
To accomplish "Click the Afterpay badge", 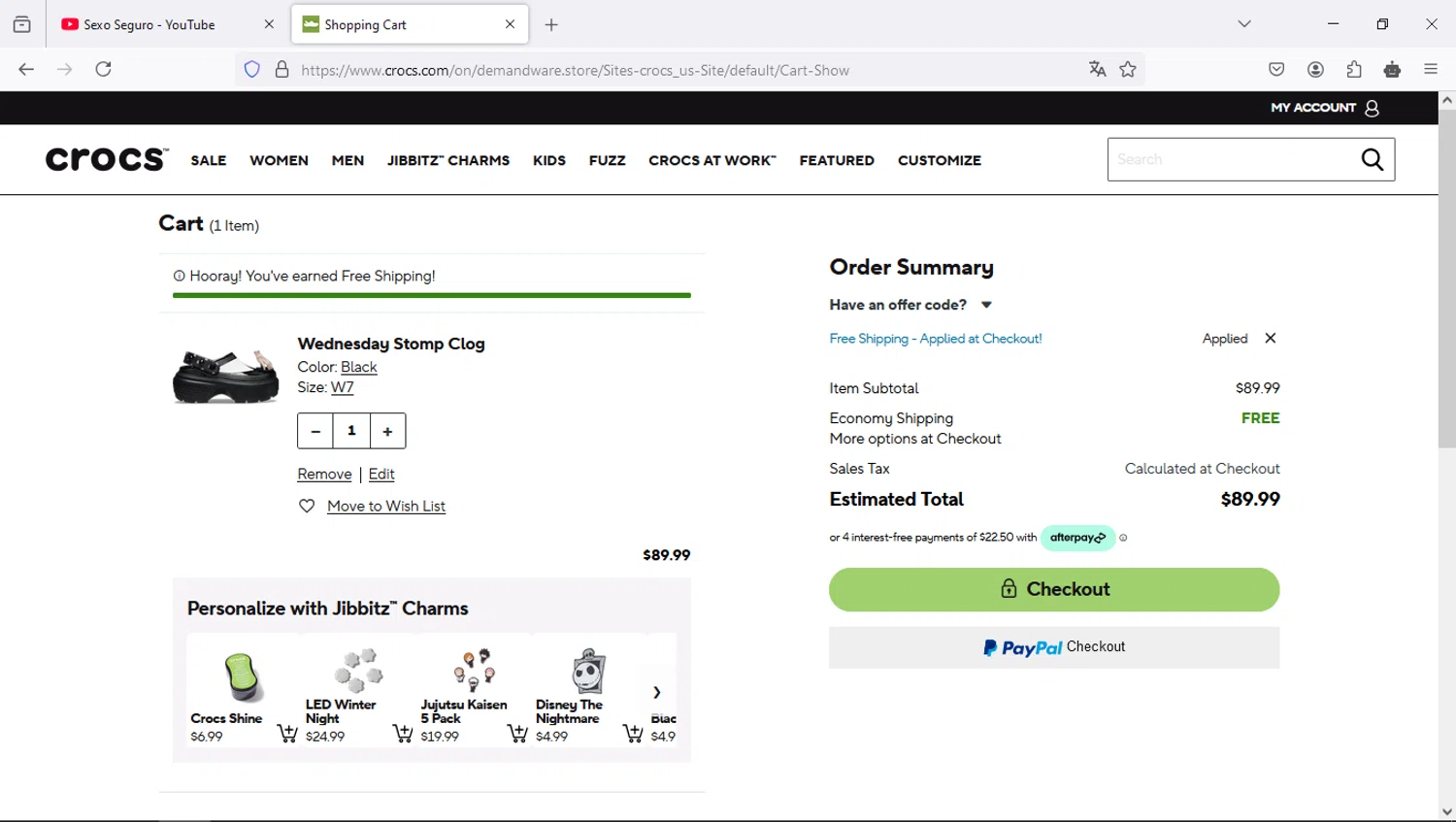I will tap(1077, 538).
